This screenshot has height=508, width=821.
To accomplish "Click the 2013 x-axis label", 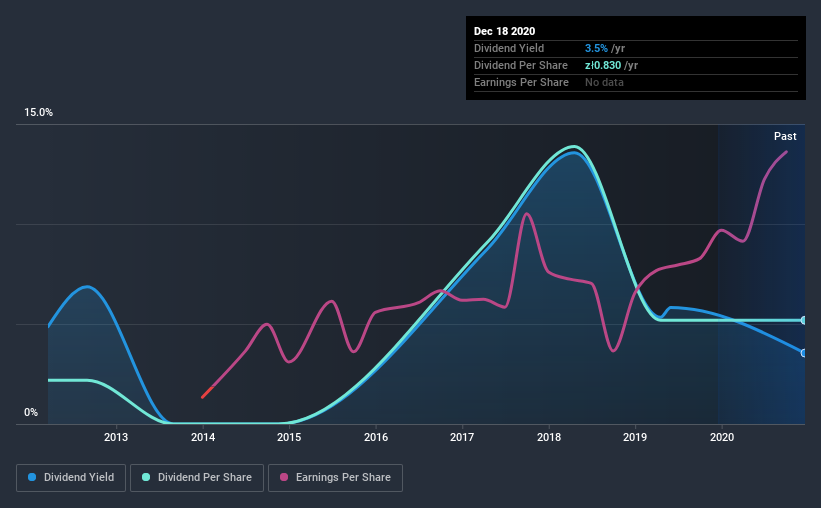I will point(116,437).
